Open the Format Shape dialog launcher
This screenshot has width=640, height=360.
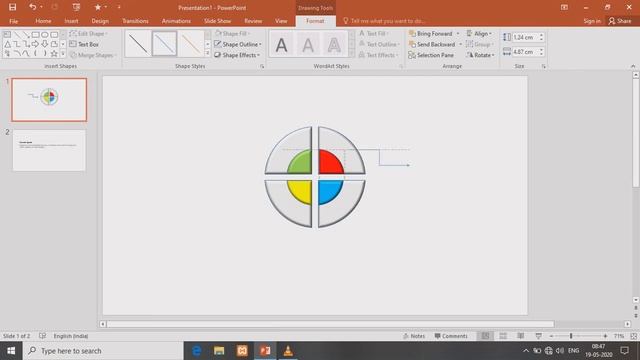click(x=262, y=66)
